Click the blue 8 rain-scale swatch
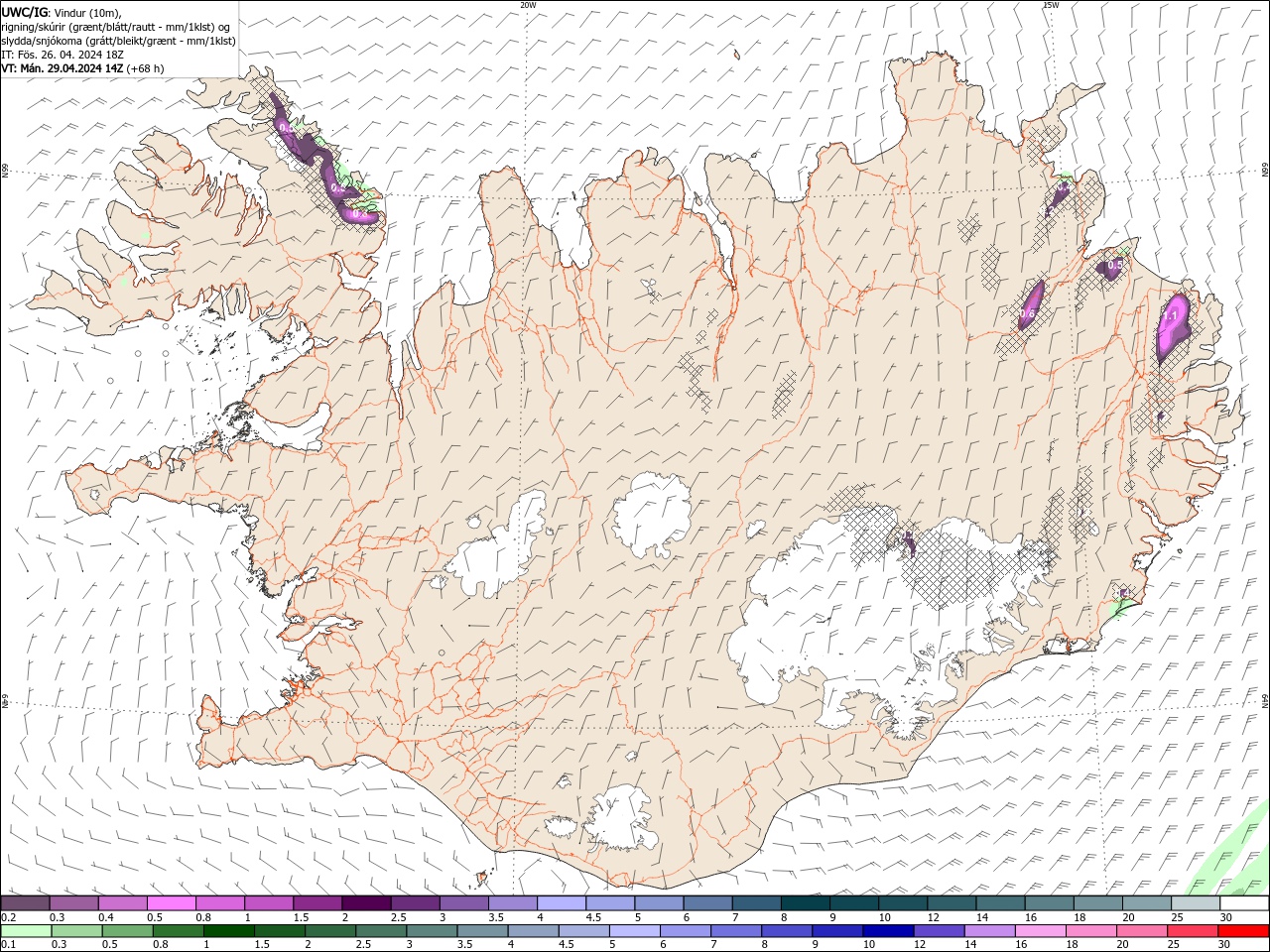This screenshot has width=1270, height=952. click(x=787, y=931)
